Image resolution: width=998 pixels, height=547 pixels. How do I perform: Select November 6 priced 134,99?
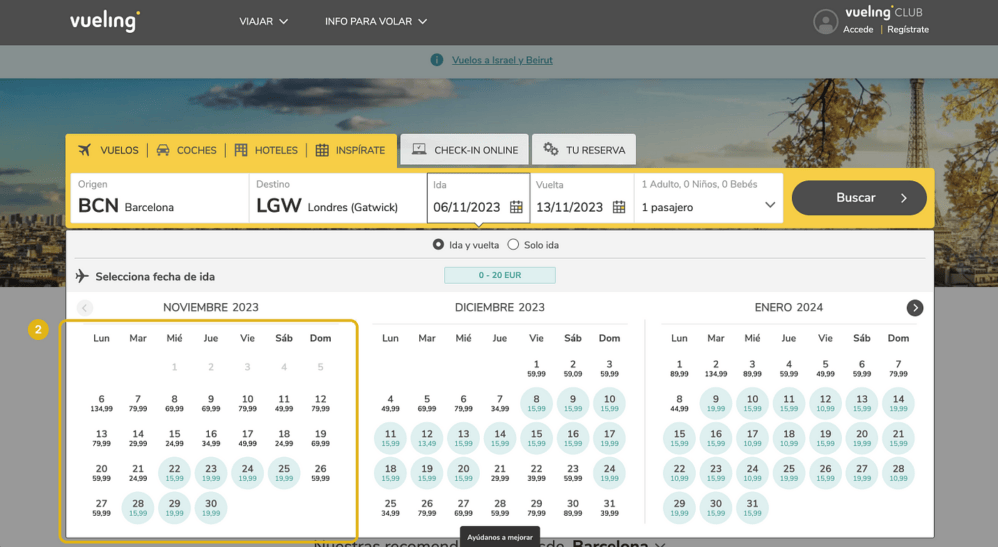coord(101,403)
